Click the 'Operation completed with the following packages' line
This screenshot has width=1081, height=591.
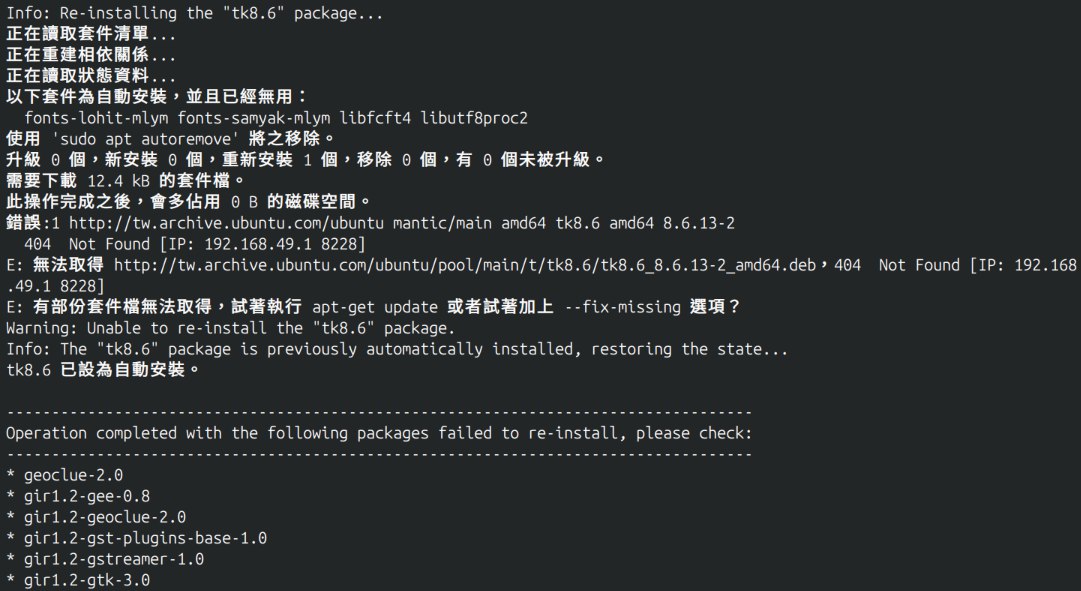point(378,433)
